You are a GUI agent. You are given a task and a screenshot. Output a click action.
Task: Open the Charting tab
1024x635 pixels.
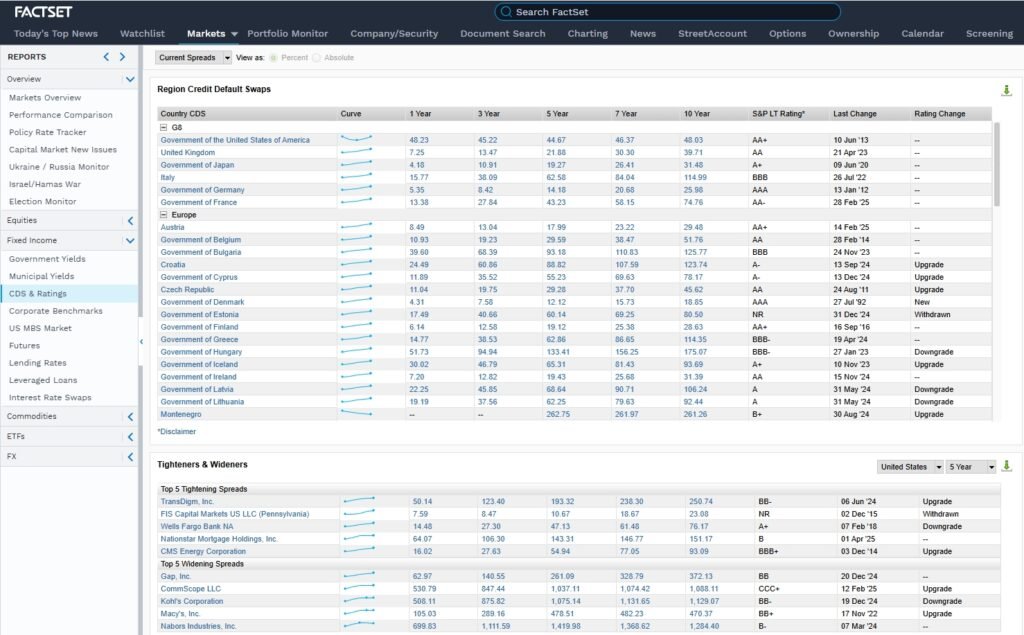click(587, 33)
